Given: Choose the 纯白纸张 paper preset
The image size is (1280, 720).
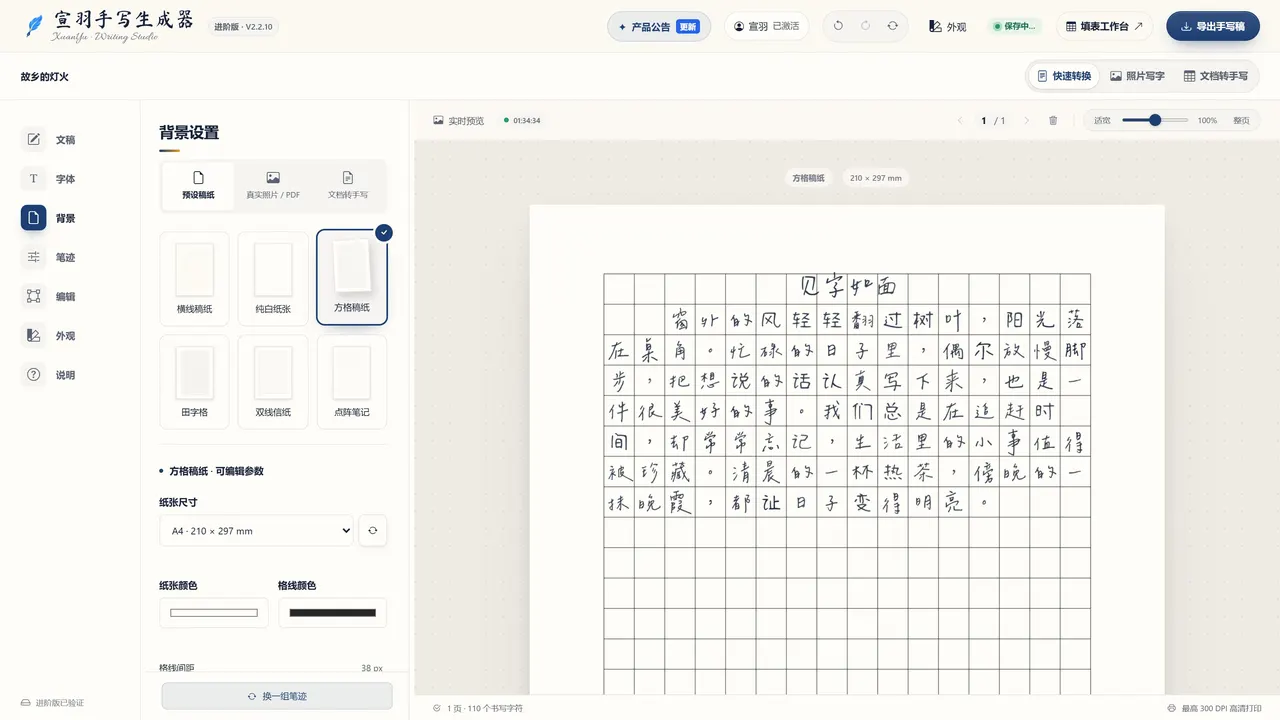Looking at the screenshot, I should 273,279.
